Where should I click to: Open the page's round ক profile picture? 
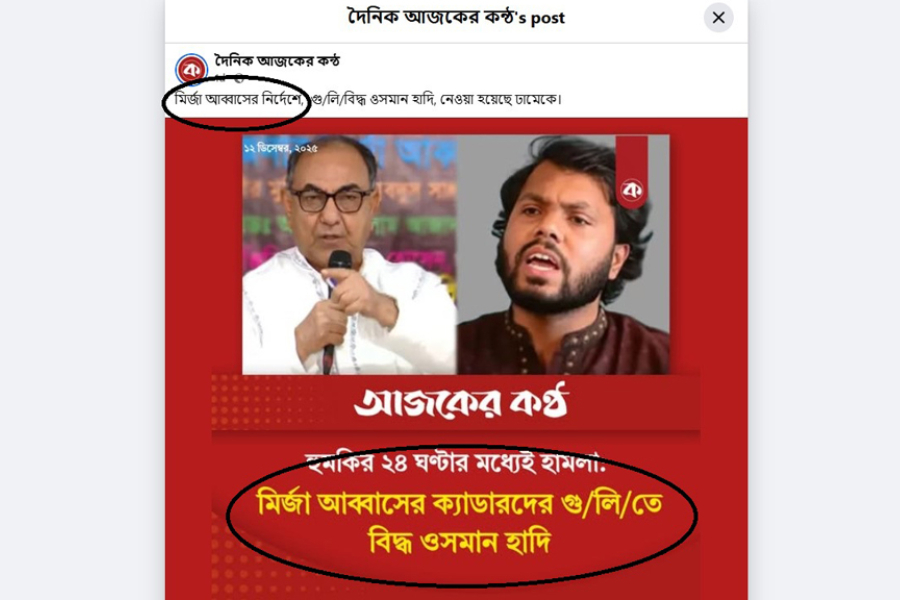(191, 69)
